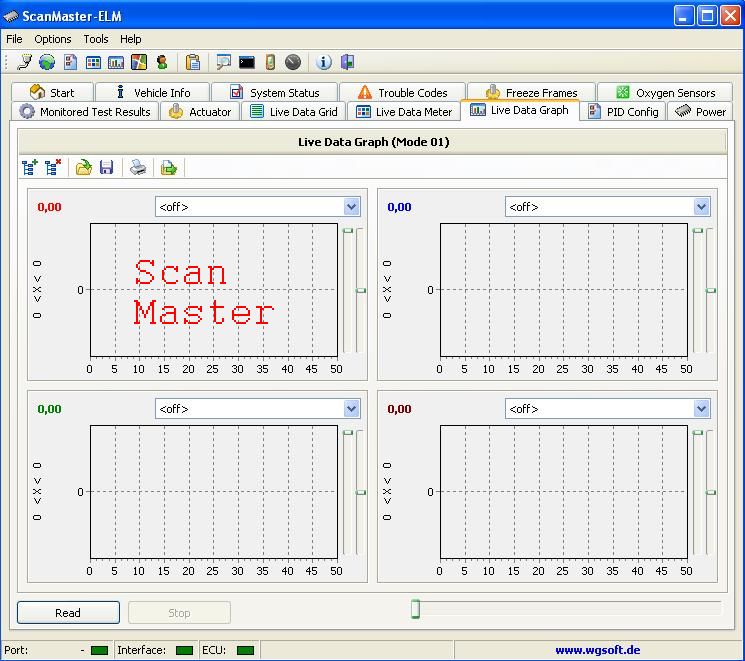
Task: Switch to the Monitored Test Results tab
Action: (85, 112)
